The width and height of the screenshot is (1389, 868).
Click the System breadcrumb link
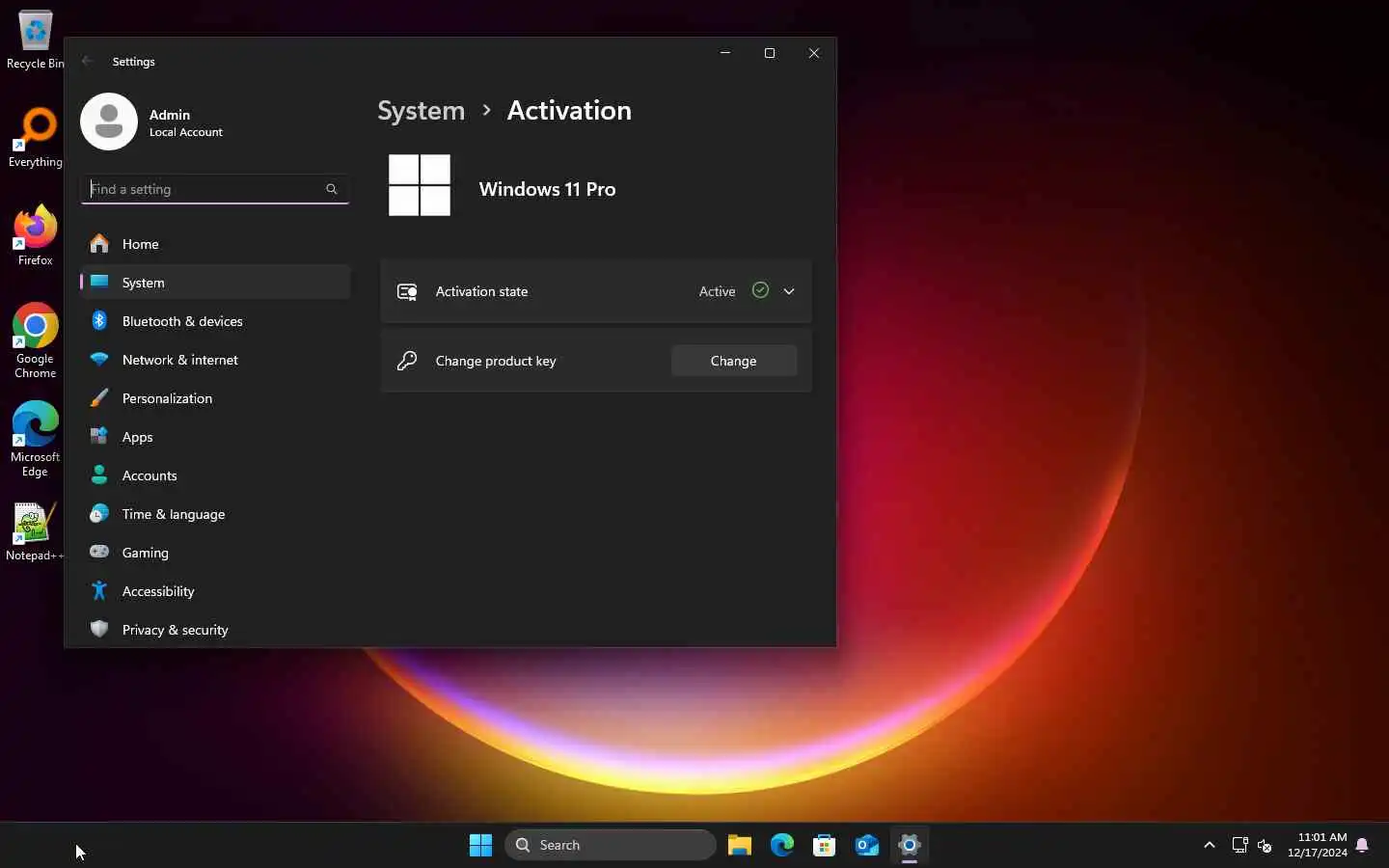(421, 111)
